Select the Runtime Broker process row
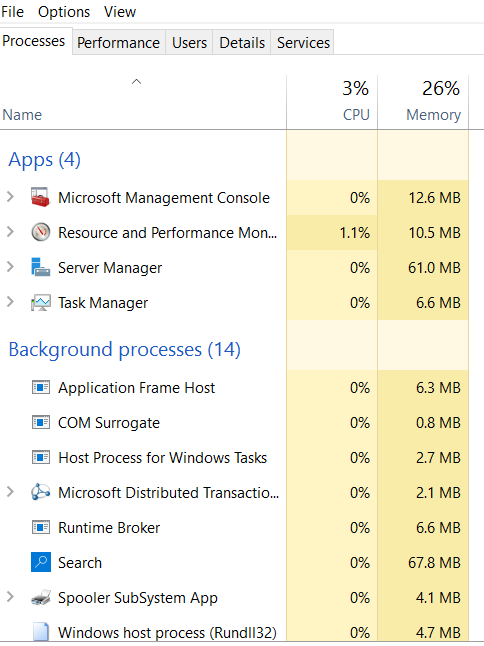484x646 pixels. pyautogui.click(x=234, y=527)
